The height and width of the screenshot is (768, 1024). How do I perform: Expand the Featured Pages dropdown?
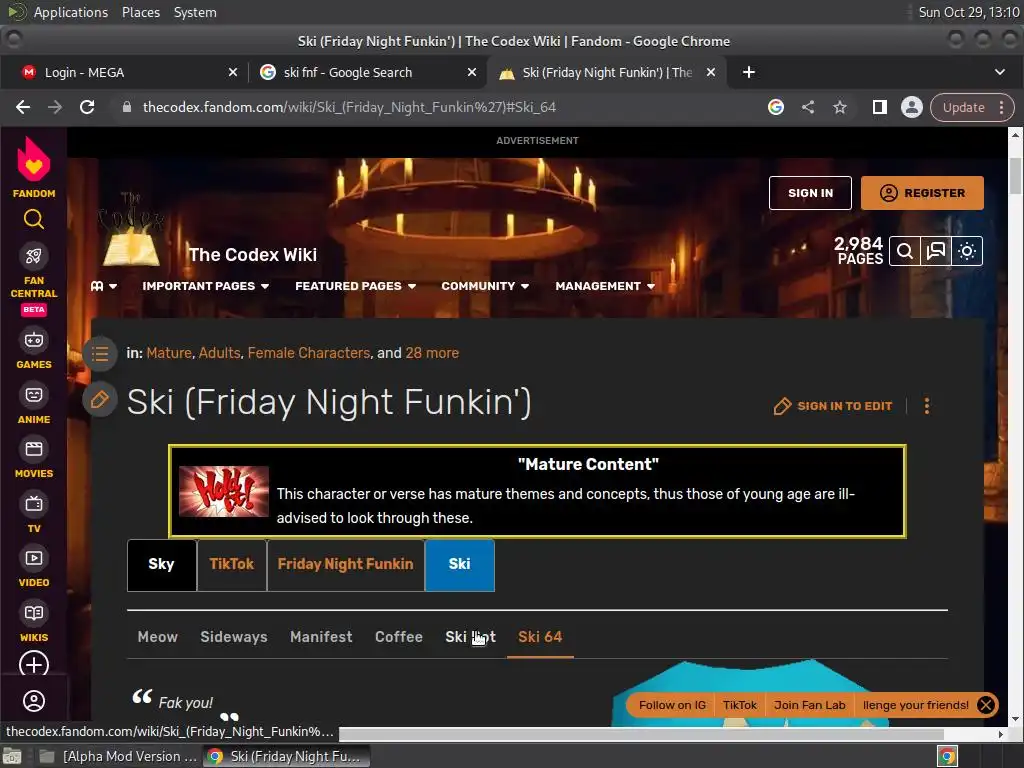356,286
